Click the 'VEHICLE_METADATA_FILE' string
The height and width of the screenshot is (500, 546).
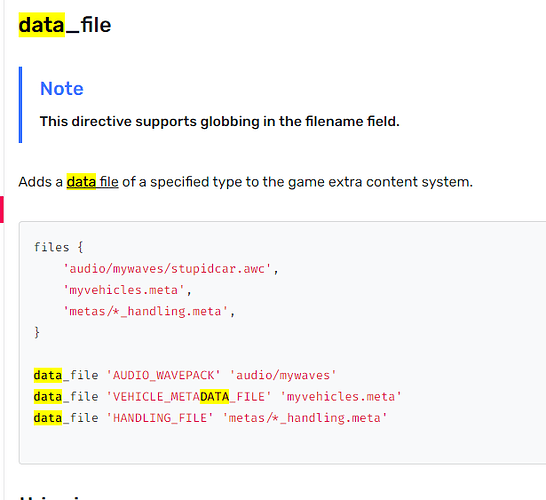[x=189, y=397]
